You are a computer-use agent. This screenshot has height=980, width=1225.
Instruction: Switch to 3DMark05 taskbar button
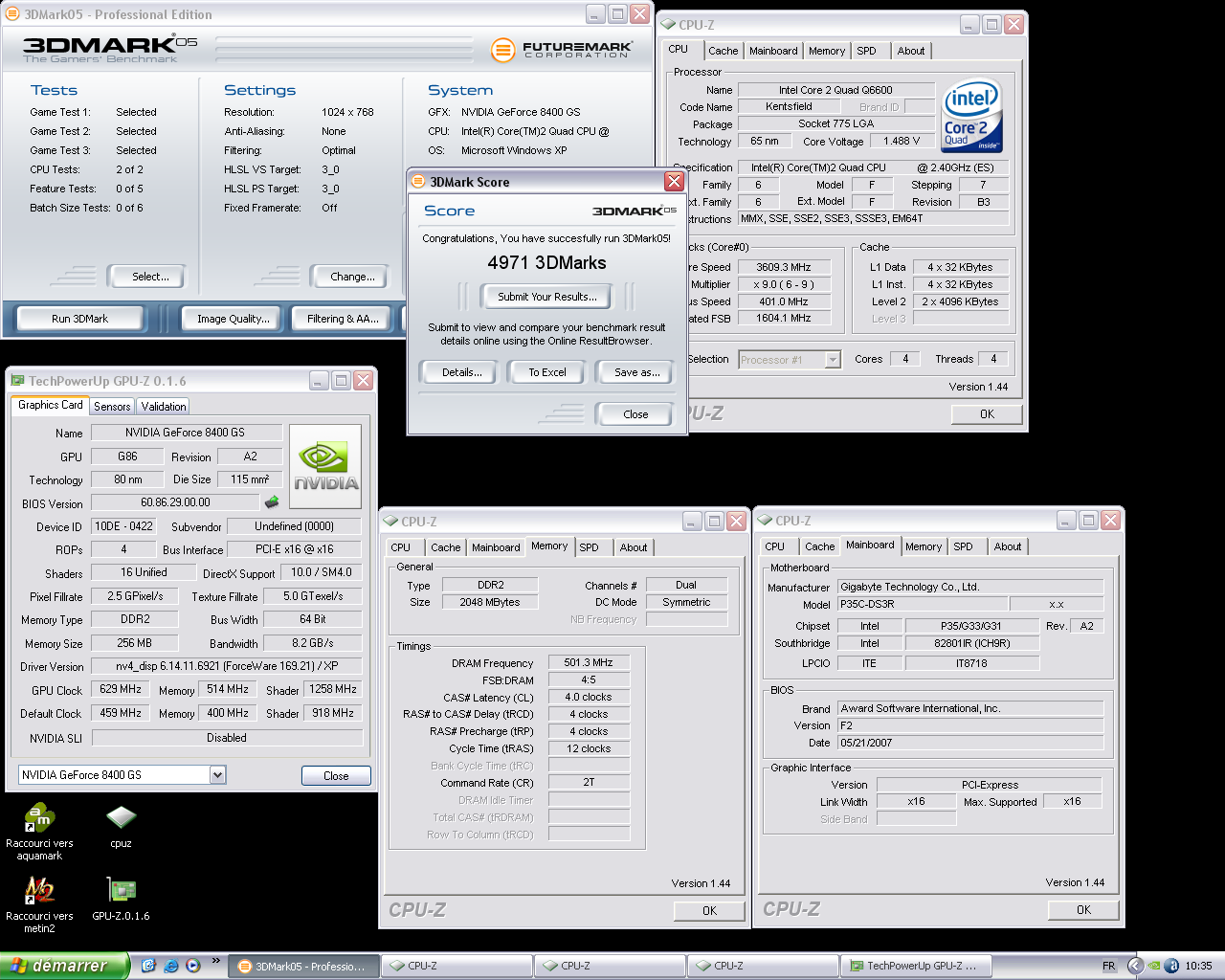point(303,967)
